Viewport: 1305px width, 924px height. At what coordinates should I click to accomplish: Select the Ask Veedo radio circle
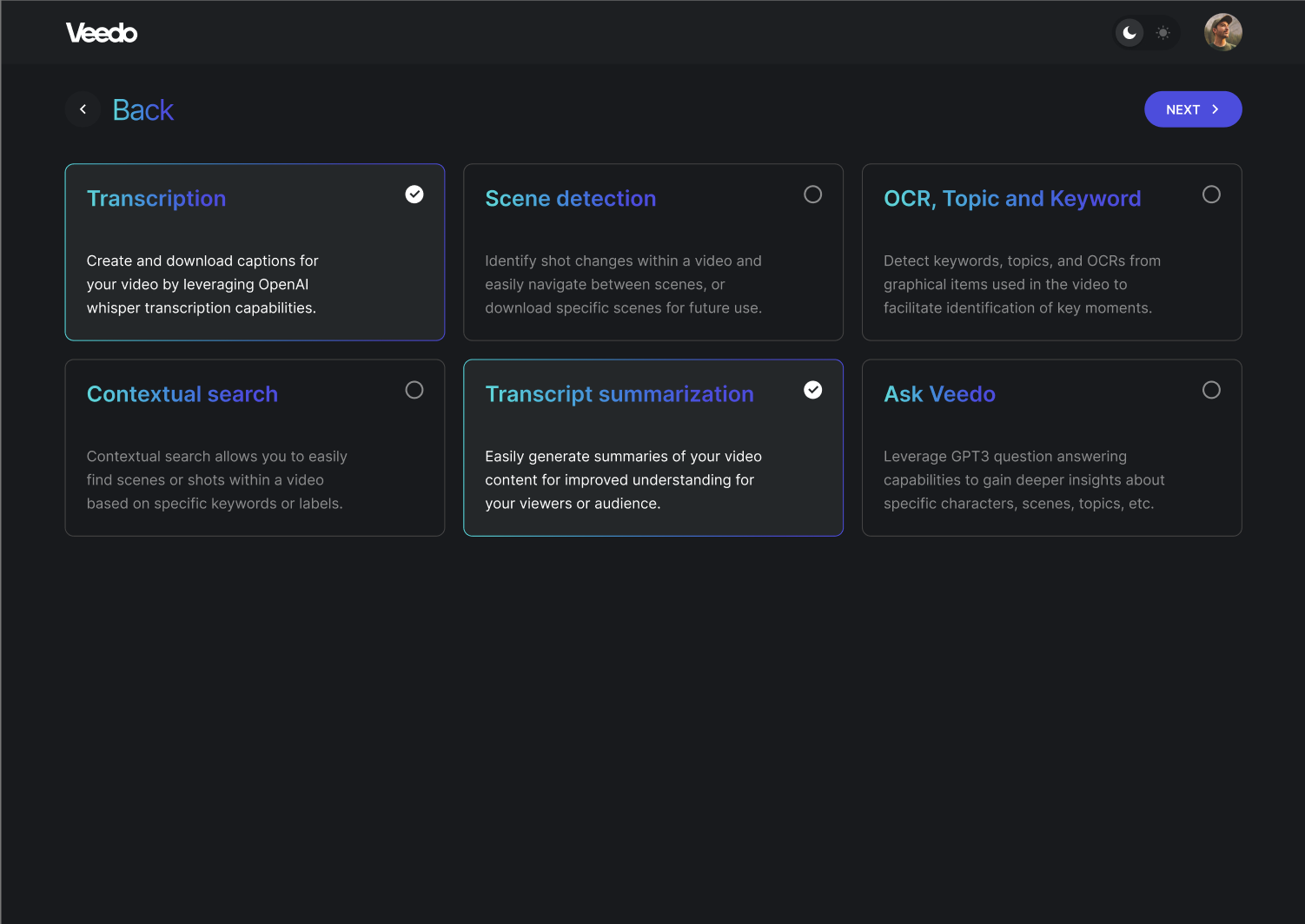[x=1211, y=390]
